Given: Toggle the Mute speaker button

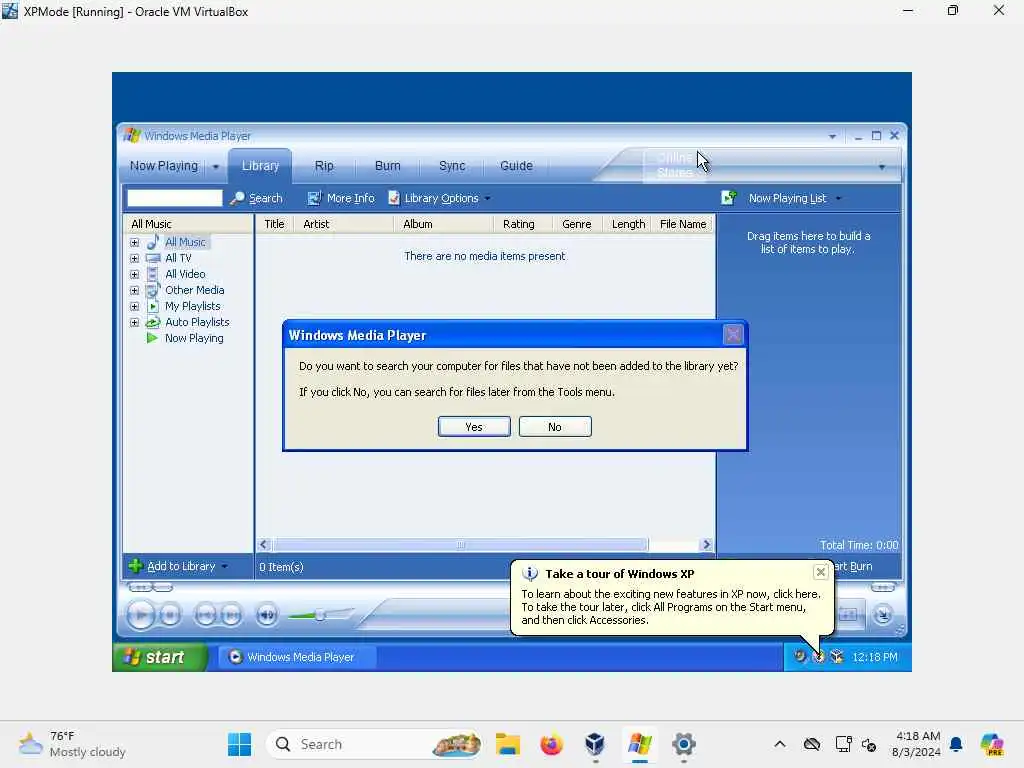Looking at the screenshot, I should coord(266,615).
